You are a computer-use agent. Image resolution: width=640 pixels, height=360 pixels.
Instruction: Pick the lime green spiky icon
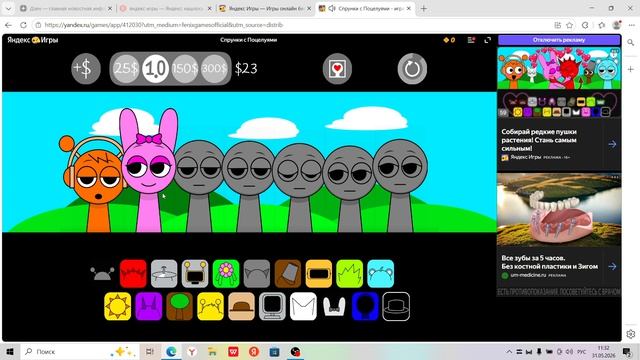[349, 273]
